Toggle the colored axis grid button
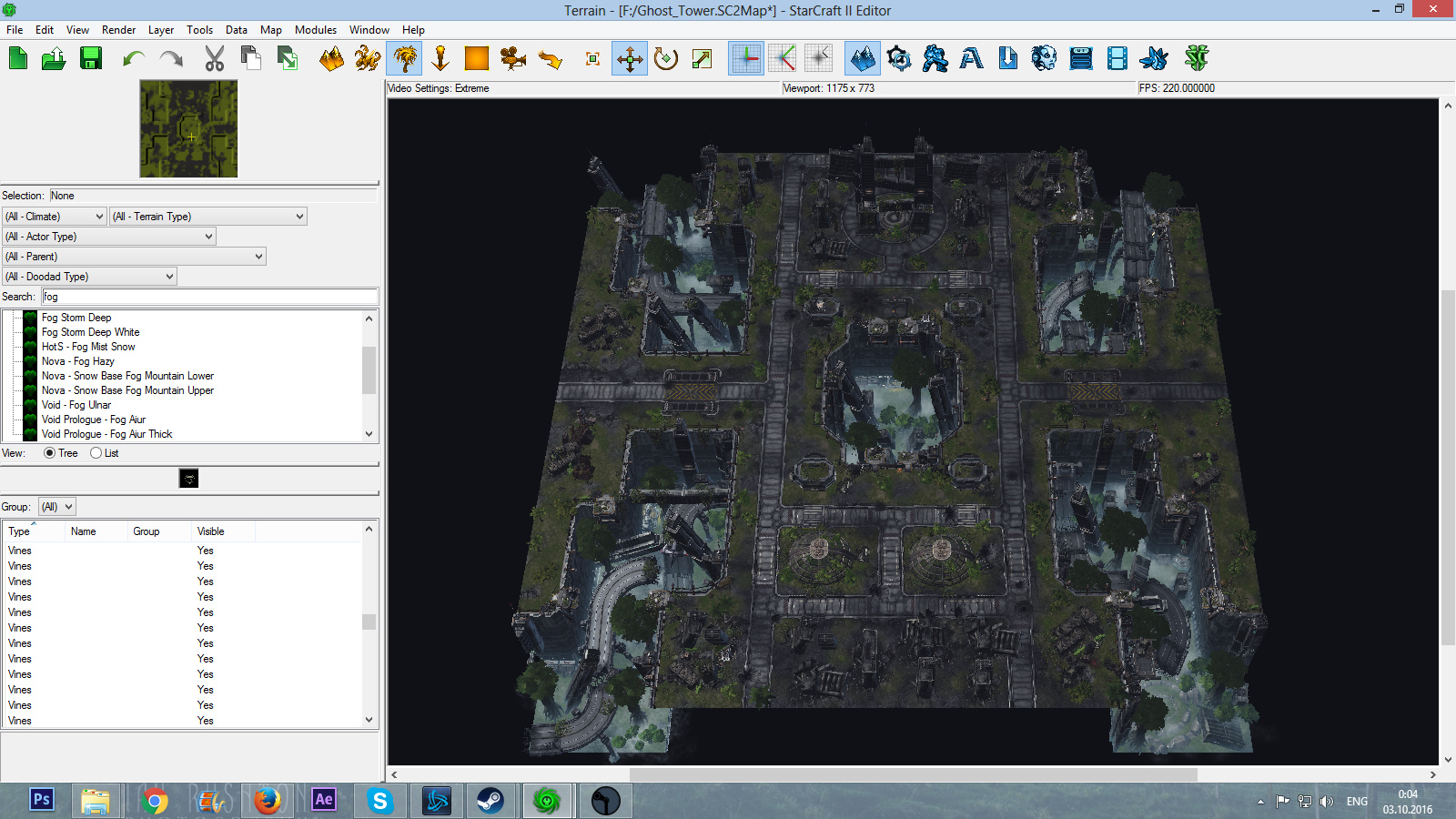Viewport: 1456px width, 819px height. 746,59
